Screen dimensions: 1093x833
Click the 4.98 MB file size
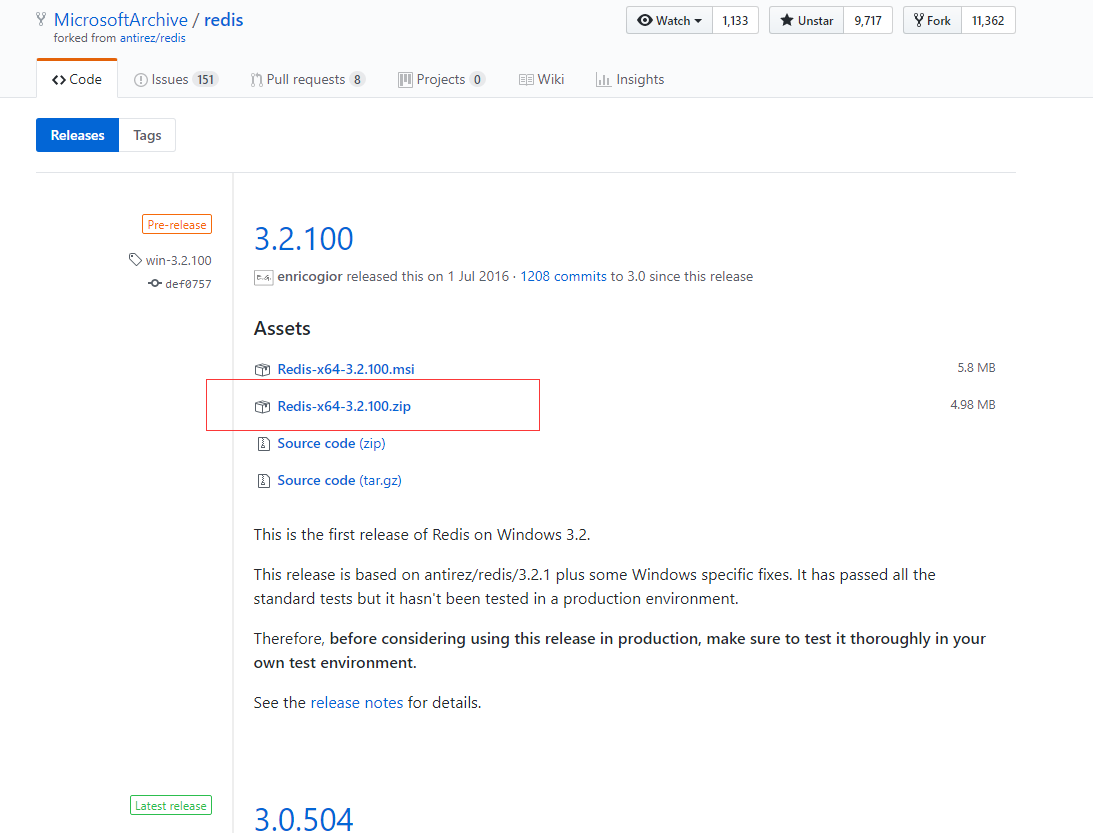point(972,404)
